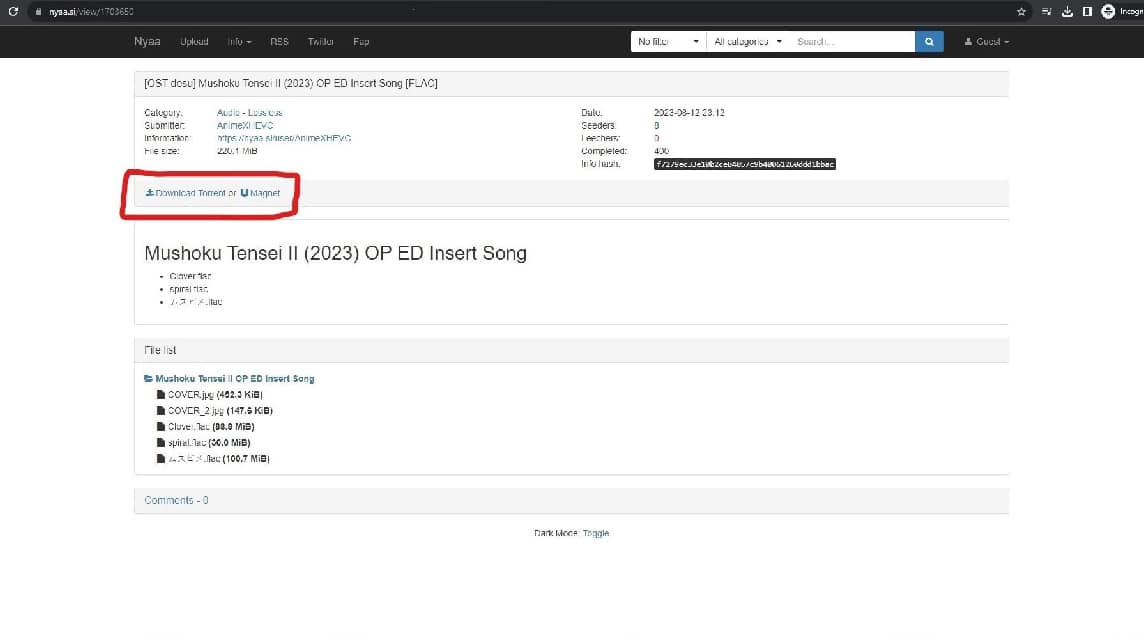This screenshot has height=640, width=1144.
Task: Open the browser downloads icon
Action: 1067,12
